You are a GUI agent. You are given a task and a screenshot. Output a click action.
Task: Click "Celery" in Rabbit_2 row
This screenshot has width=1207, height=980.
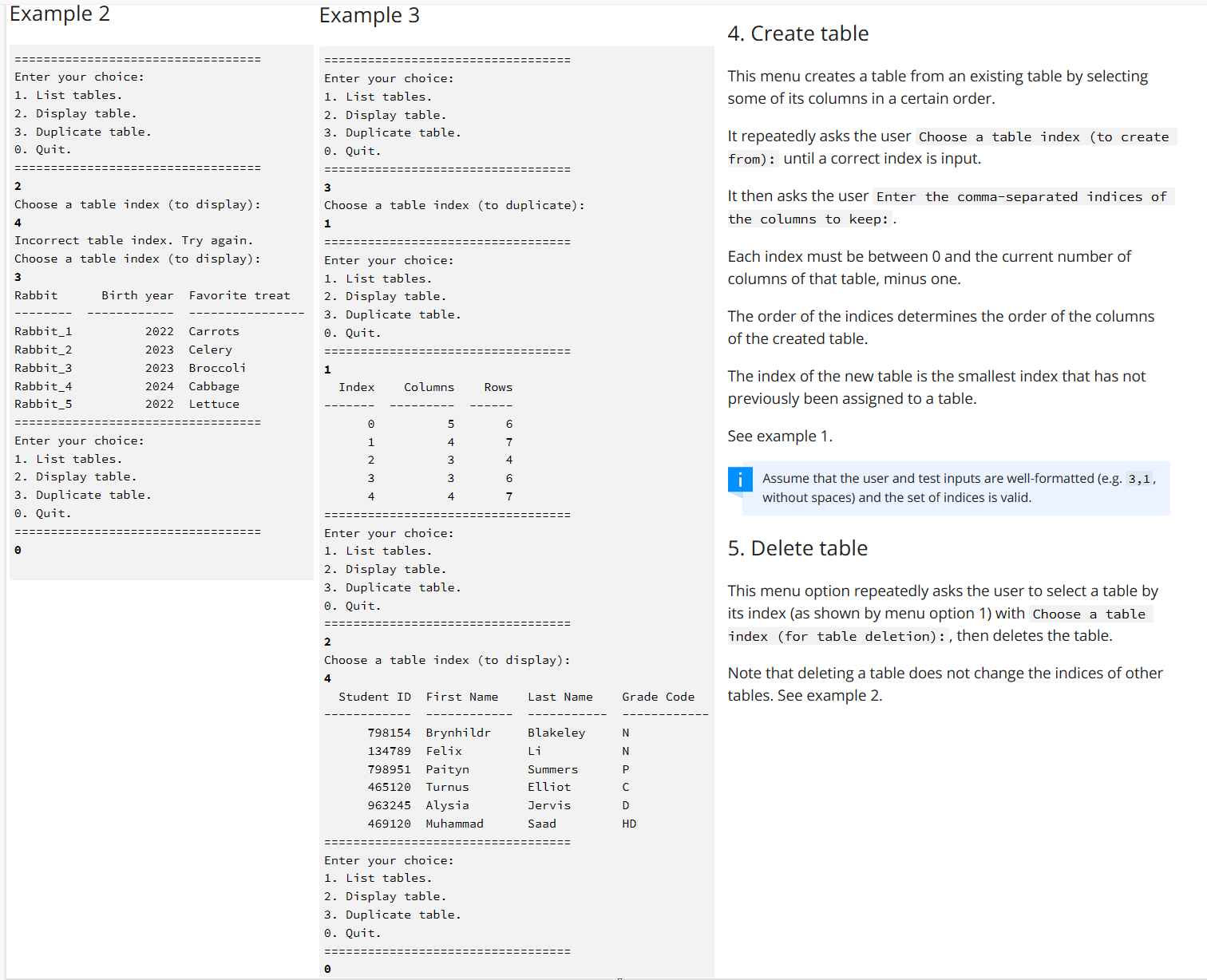(x=211, y=350)
